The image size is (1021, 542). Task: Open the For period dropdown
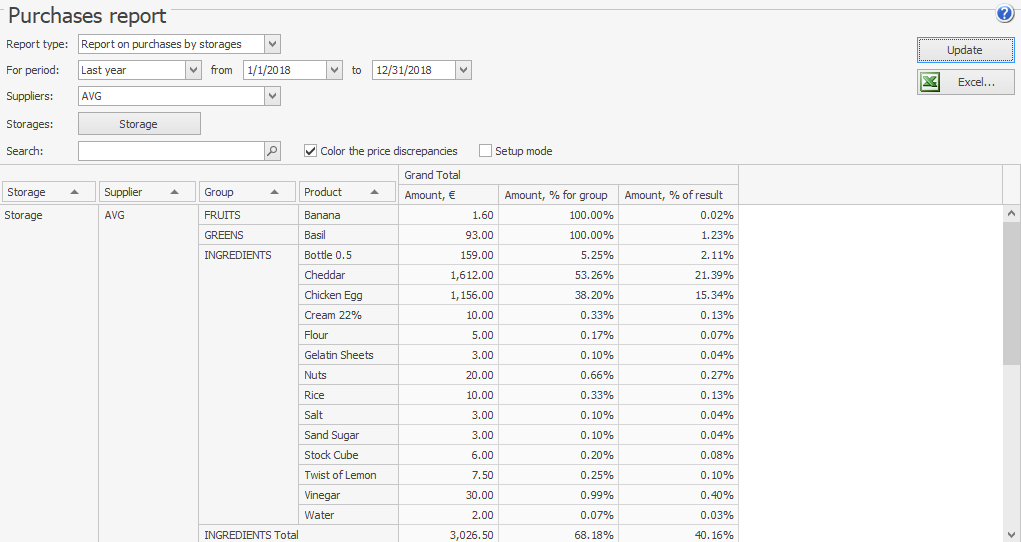tap(193, 70)
